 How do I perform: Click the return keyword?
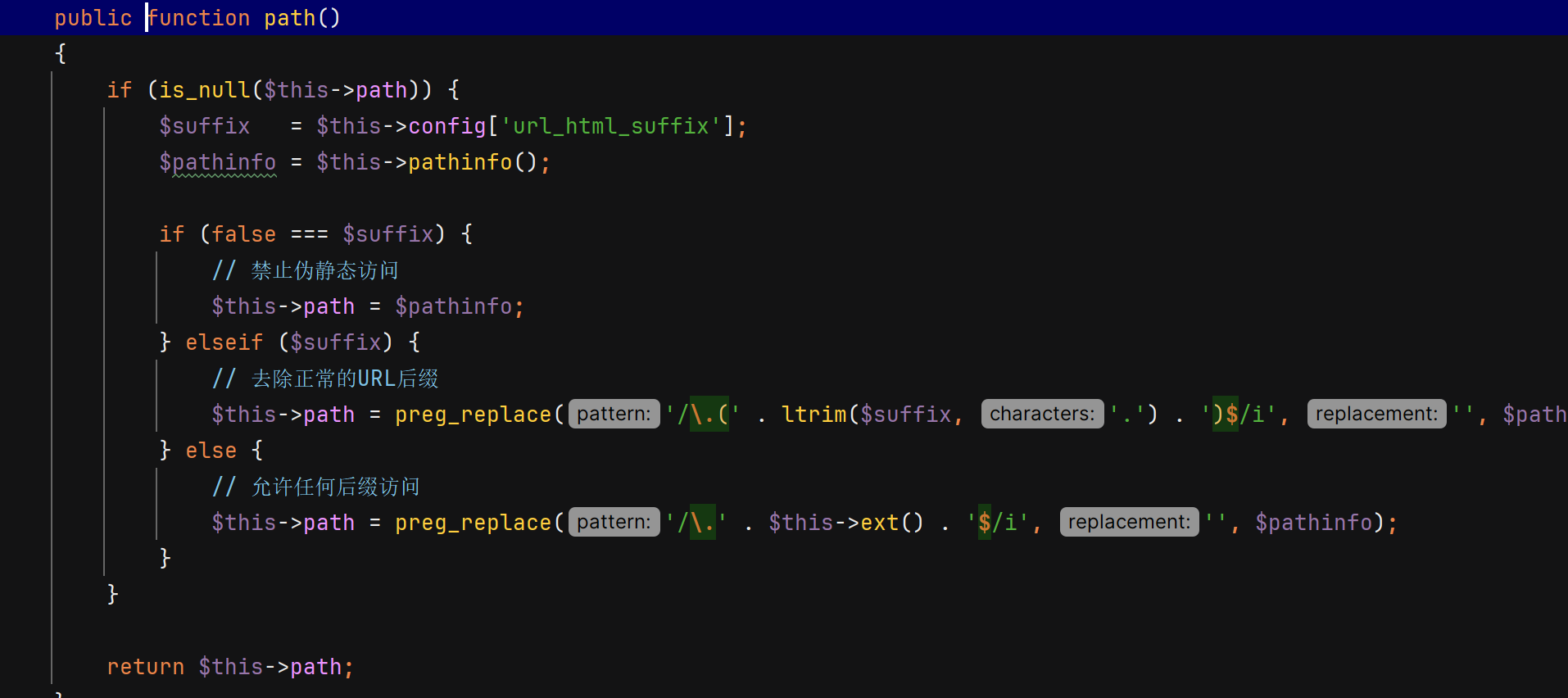pos(145,667)
